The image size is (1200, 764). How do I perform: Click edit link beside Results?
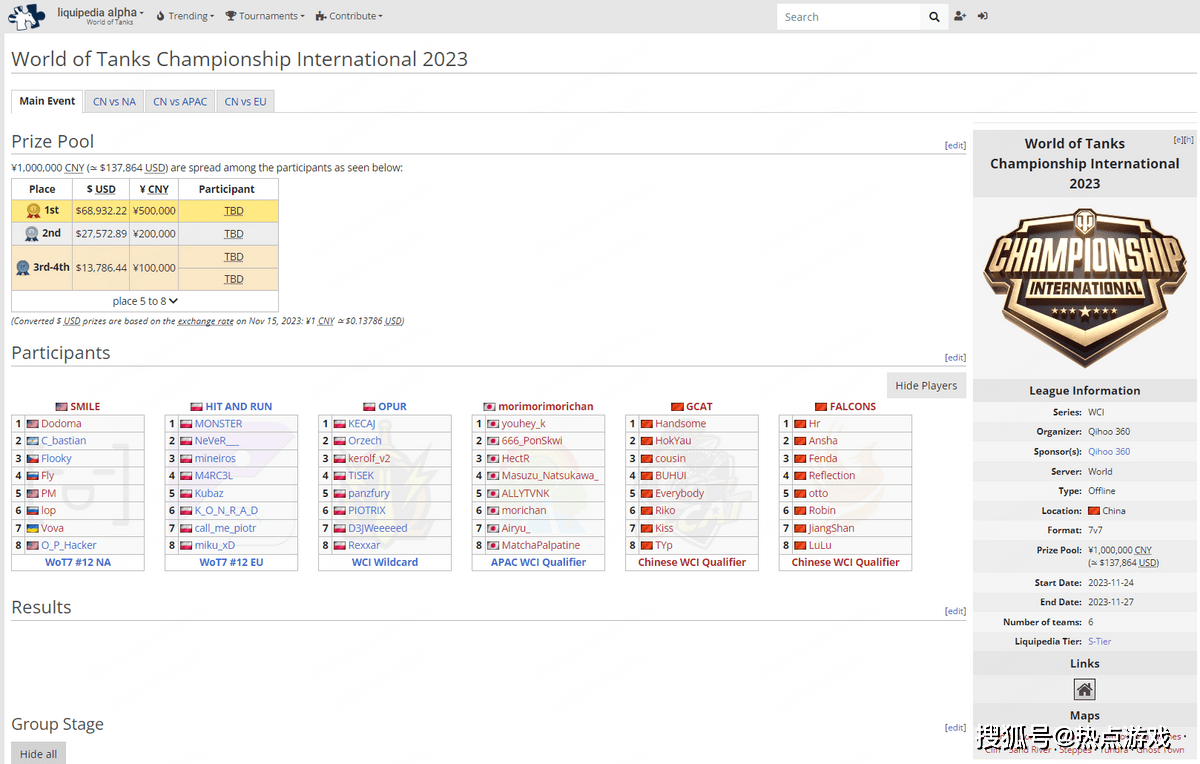point(956,611)
